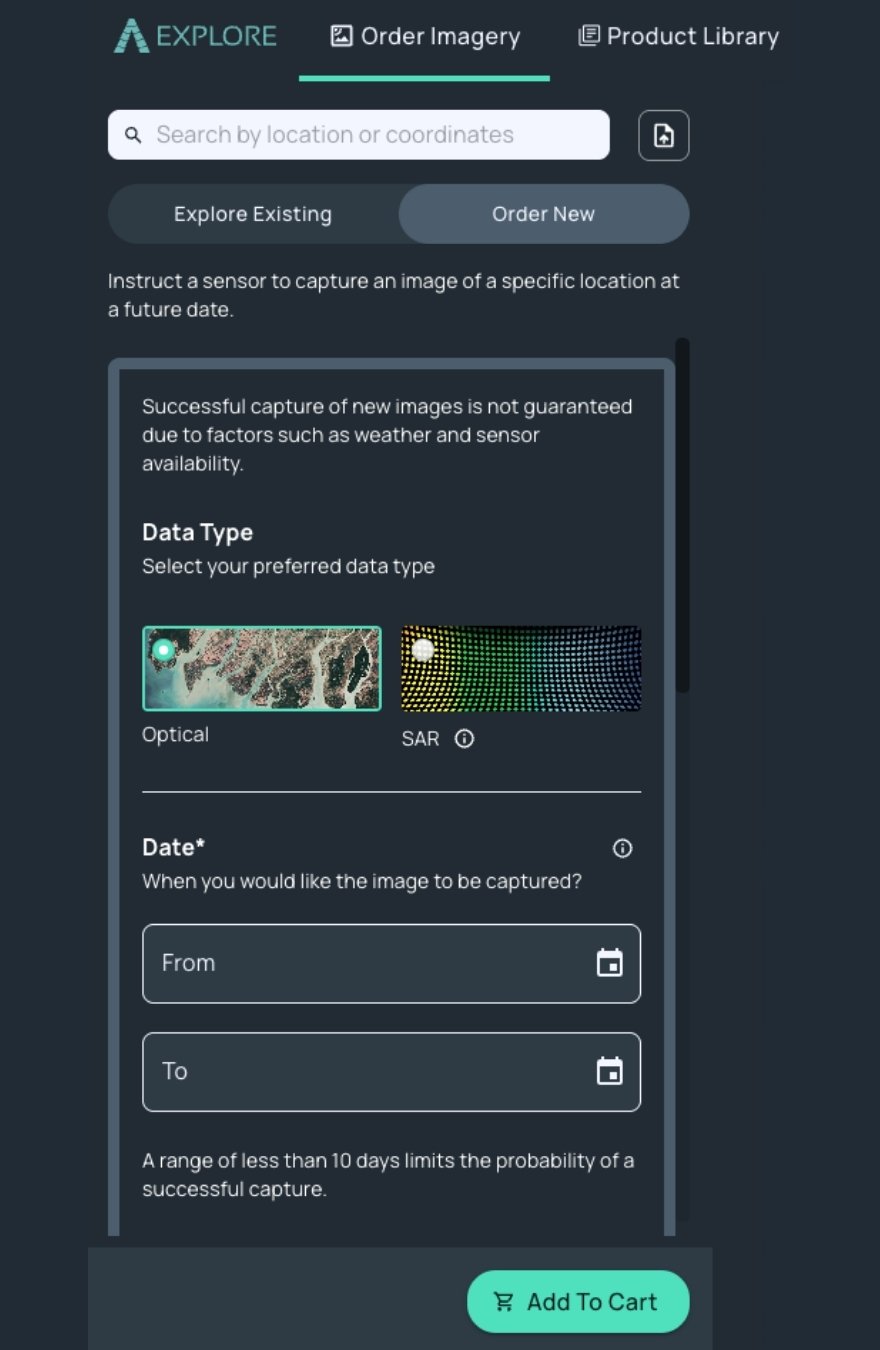Select the Optical data type radio
The width and height of the screenshot is (880, 1350).
pos(163,650)
